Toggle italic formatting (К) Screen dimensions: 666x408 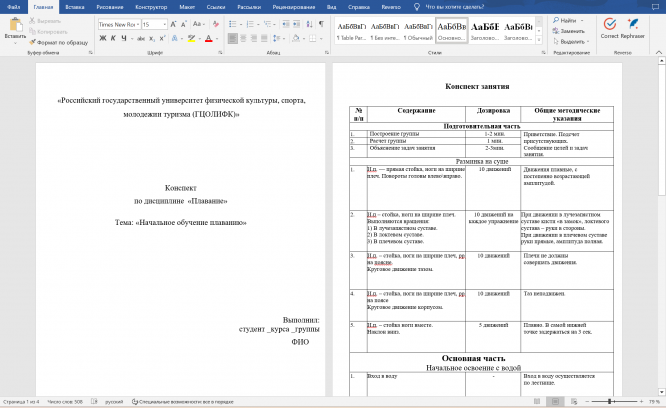(113, 38)
